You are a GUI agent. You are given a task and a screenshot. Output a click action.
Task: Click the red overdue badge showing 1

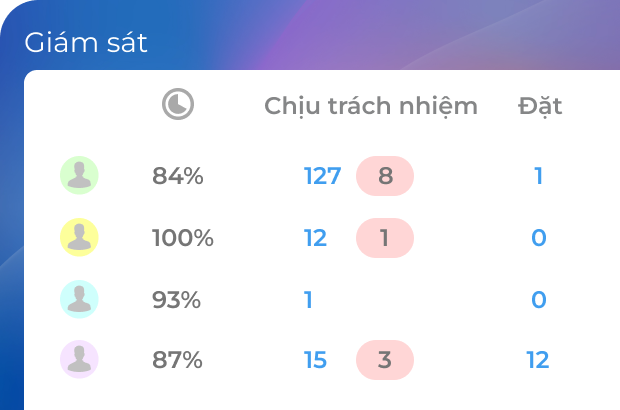[x=385, y=238]
